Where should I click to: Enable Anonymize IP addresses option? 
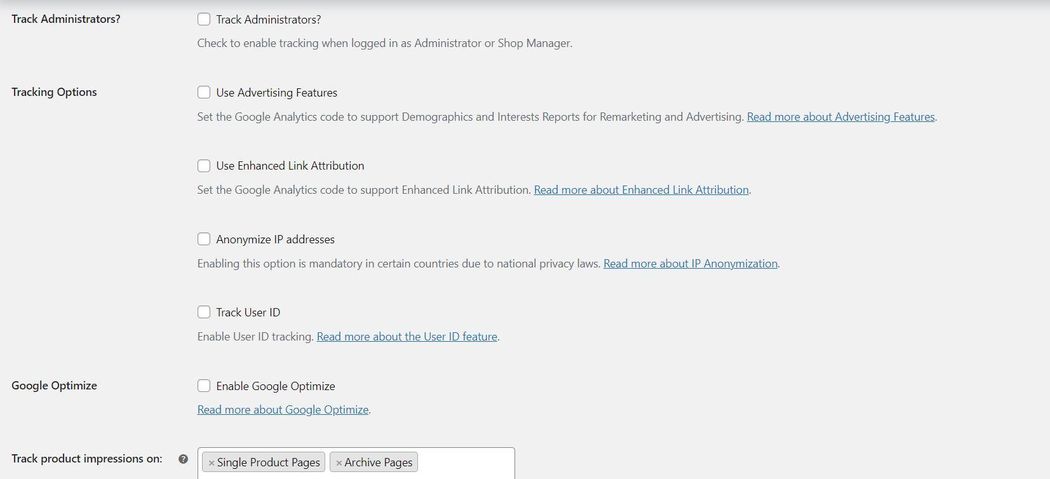(204, 240)
